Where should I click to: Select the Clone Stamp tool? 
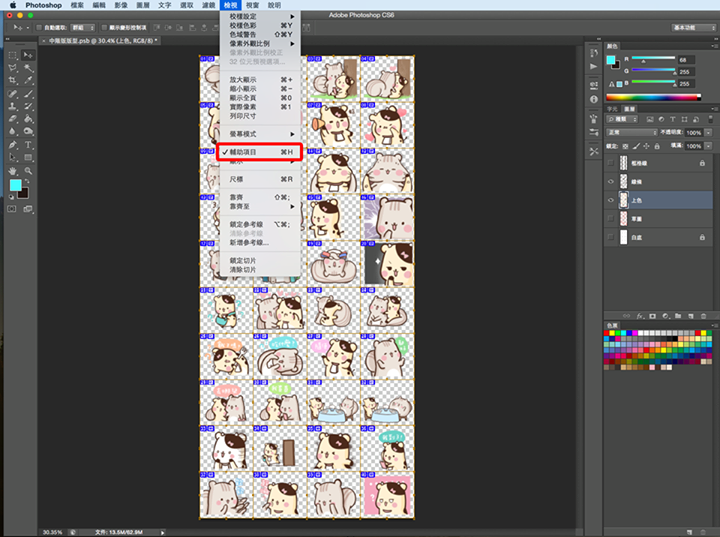tap(12, 107)
